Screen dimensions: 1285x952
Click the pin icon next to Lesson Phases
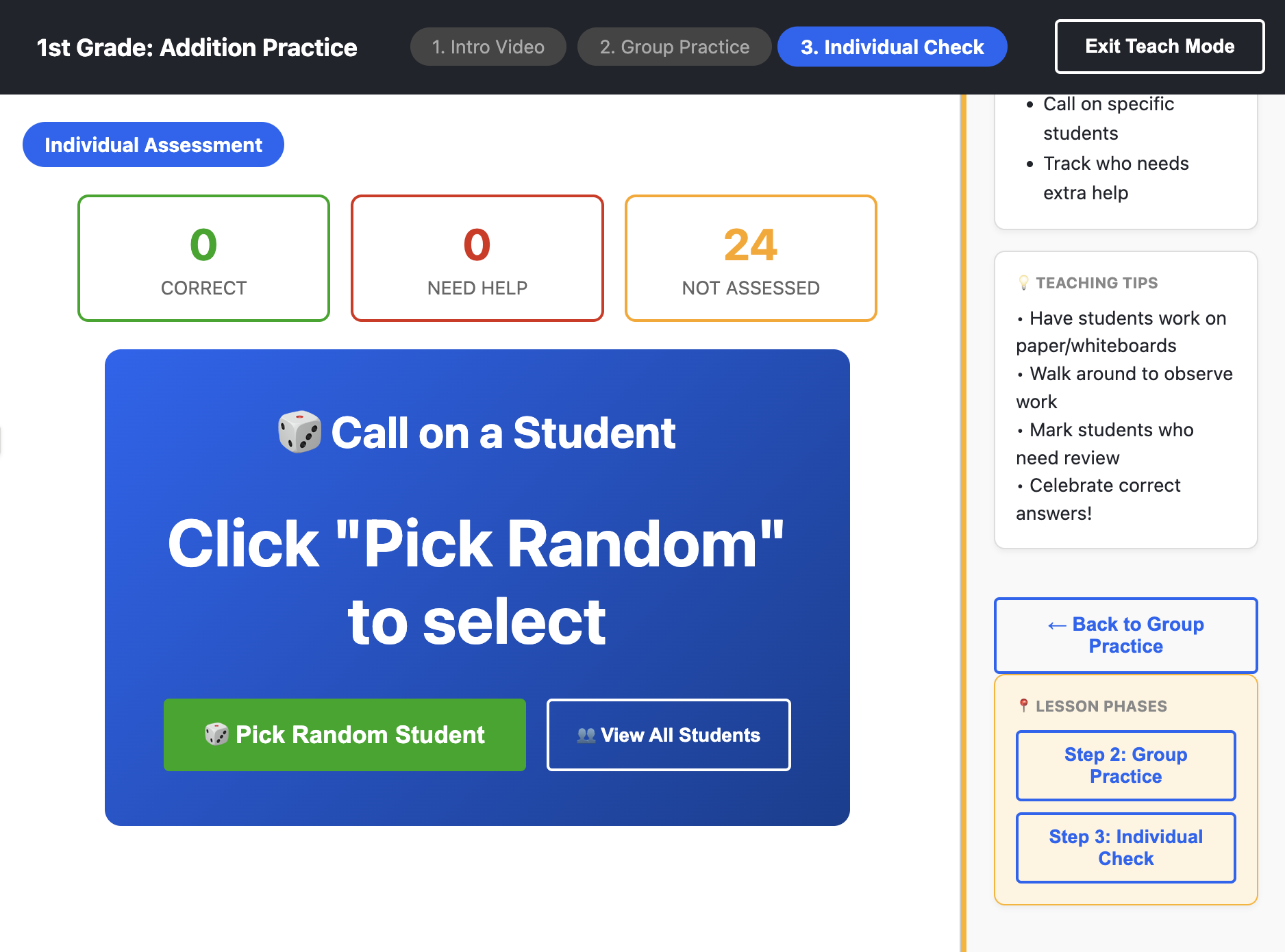point(1023,705)
